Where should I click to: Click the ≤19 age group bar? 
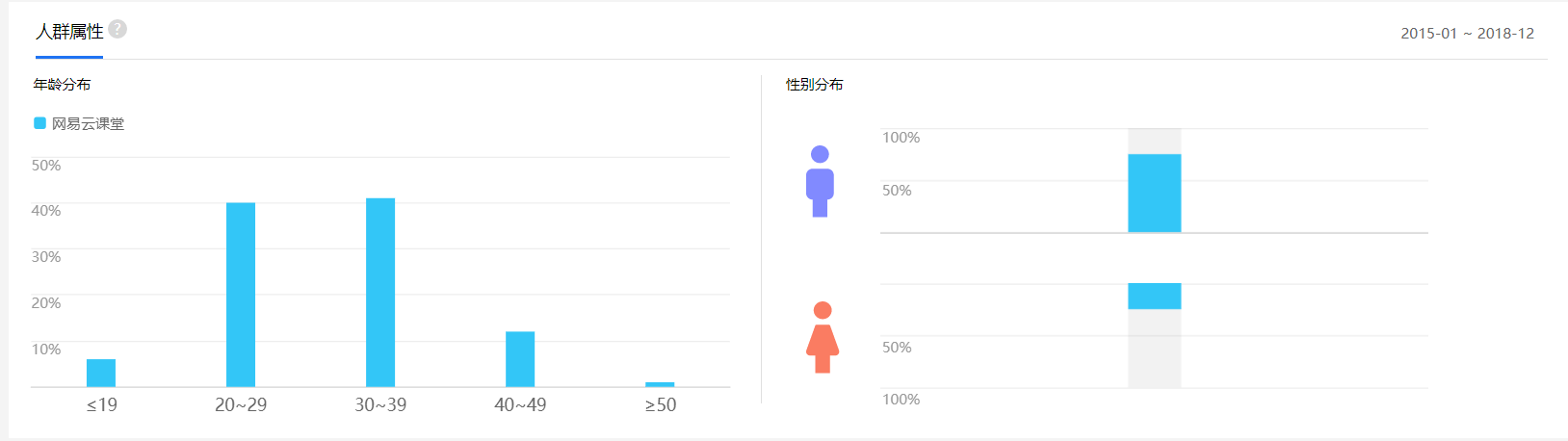[x=101, y=373]
